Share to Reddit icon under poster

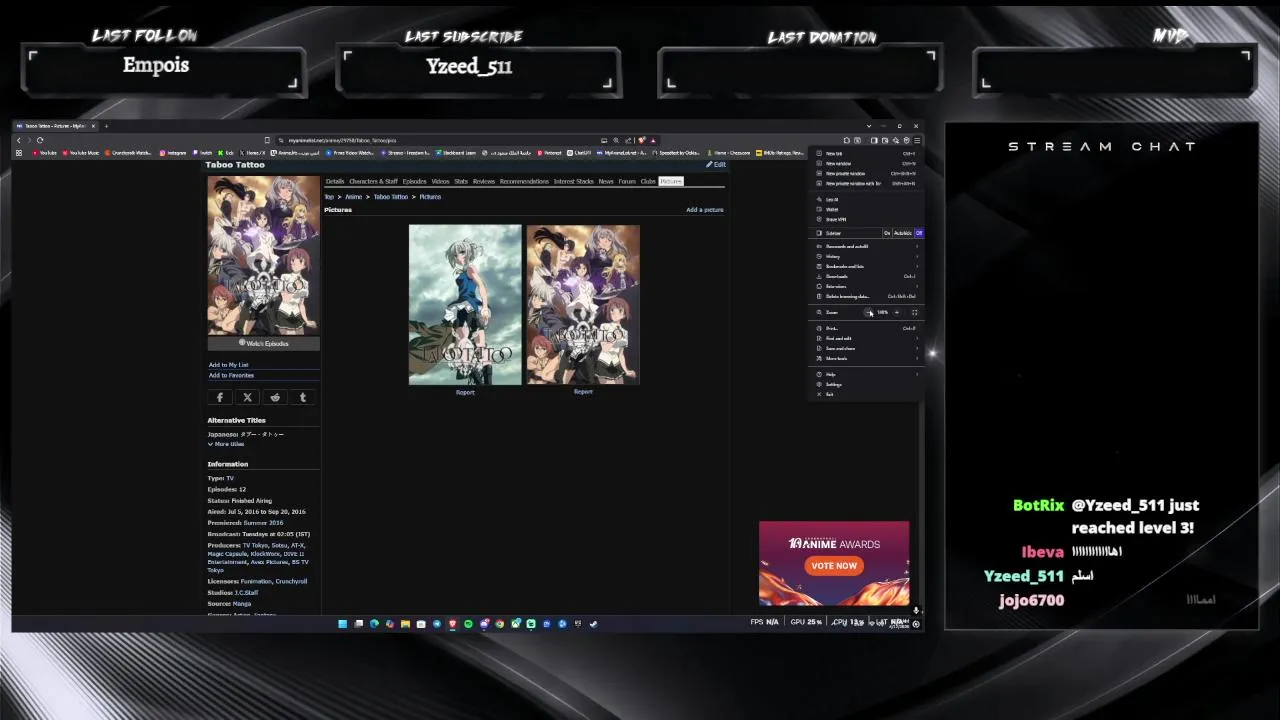[x=275, y=397]
